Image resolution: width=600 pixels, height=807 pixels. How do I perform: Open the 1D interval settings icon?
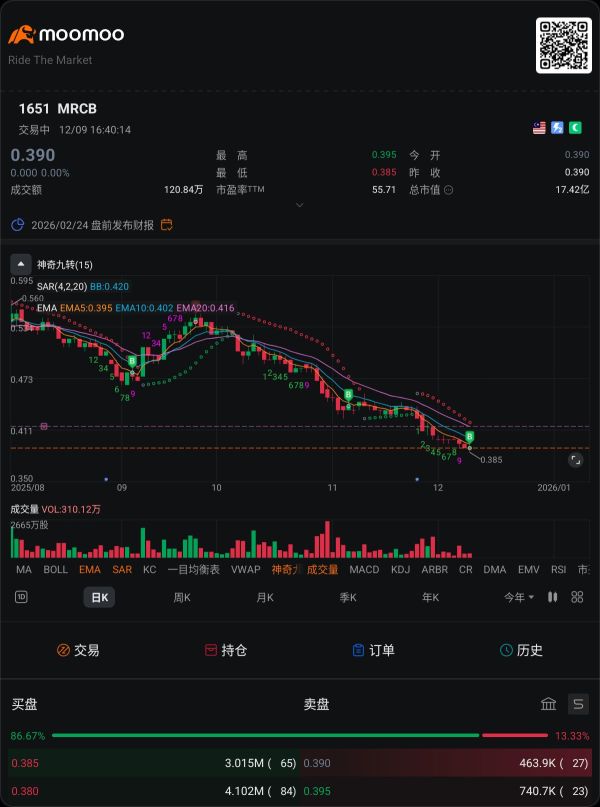pyautogui.click(x=21, y=597)
